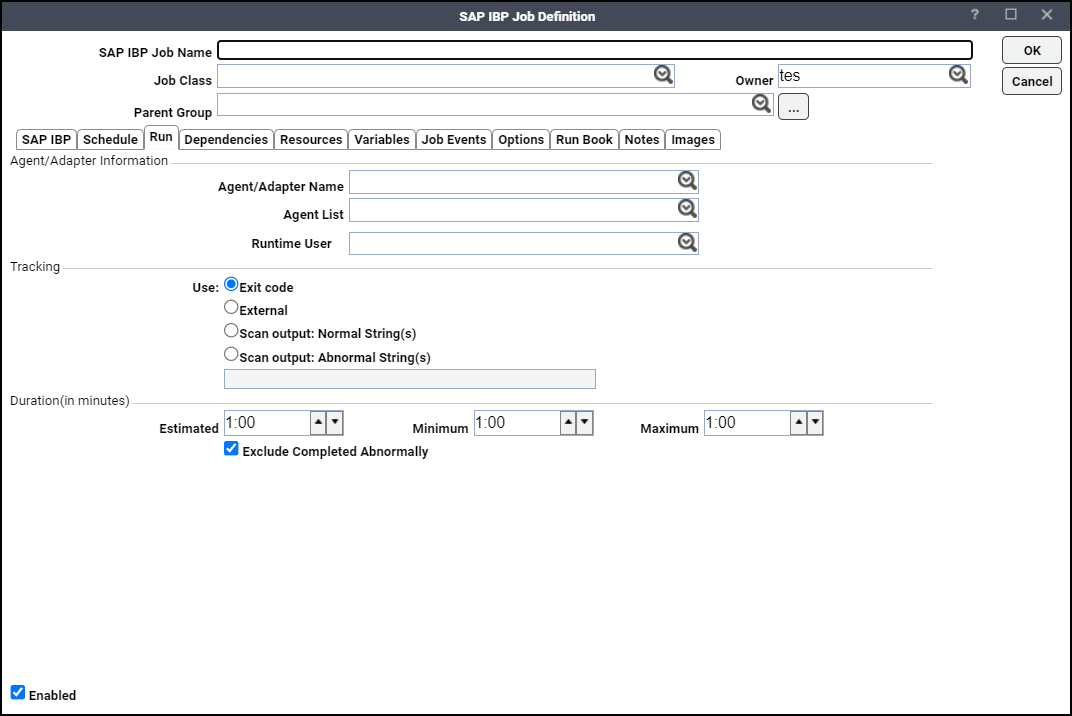Focus the SAP IBP Job Name field
The width and height of the screenshot is (1072, 716).
(x=595, y=50)
